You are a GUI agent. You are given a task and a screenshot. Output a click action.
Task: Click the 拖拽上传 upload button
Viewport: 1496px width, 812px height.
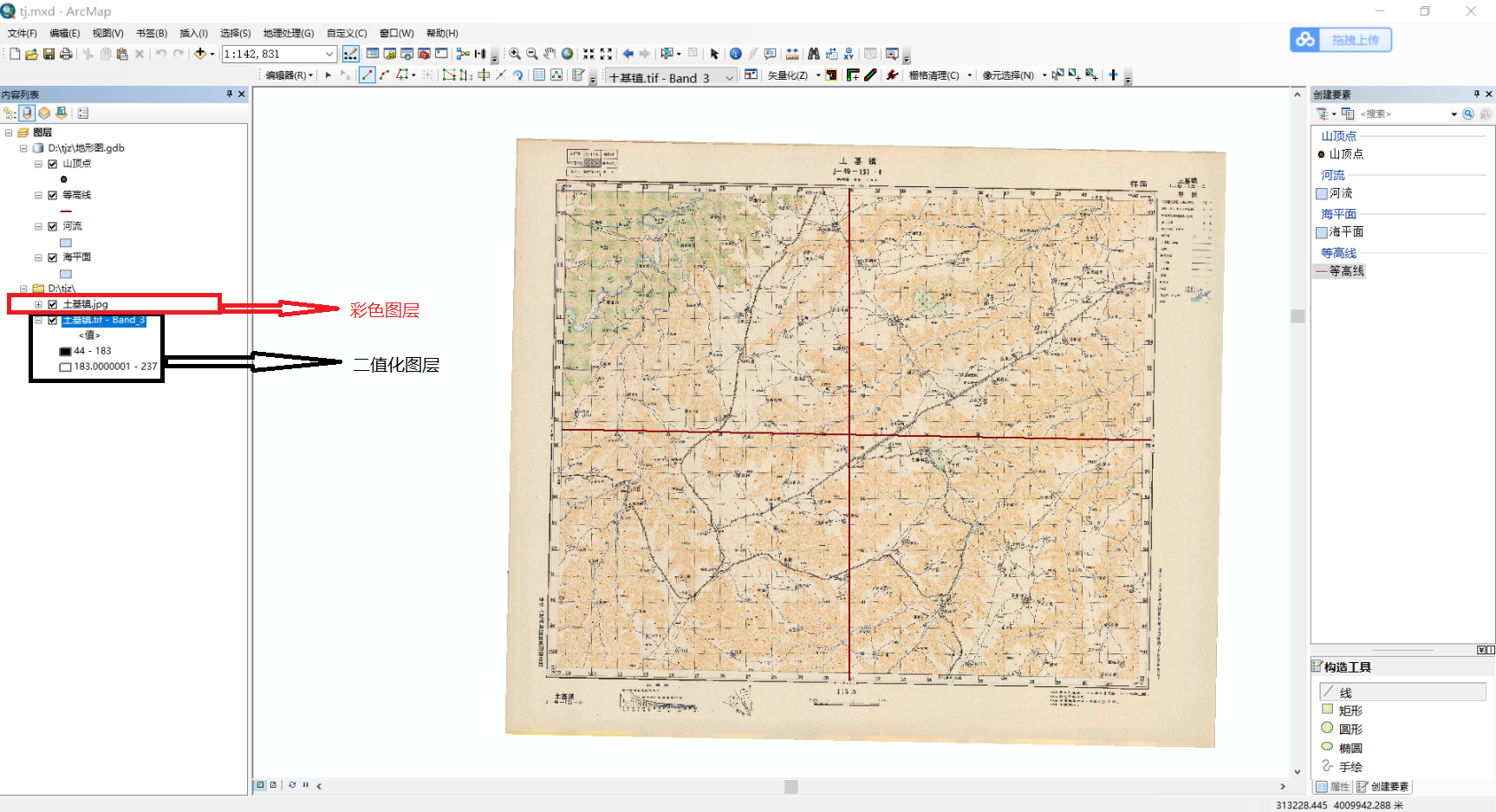(1341, 40)
